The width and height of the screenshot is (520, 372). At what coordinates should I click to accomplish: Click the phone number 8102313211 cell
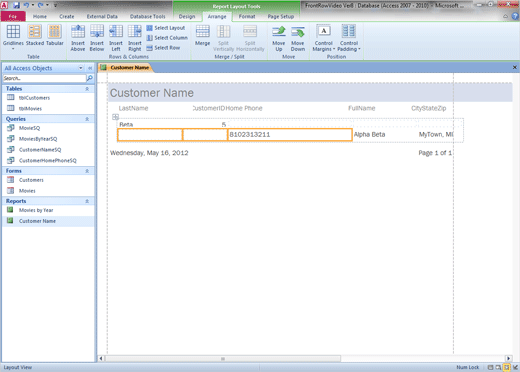(290, 135)
